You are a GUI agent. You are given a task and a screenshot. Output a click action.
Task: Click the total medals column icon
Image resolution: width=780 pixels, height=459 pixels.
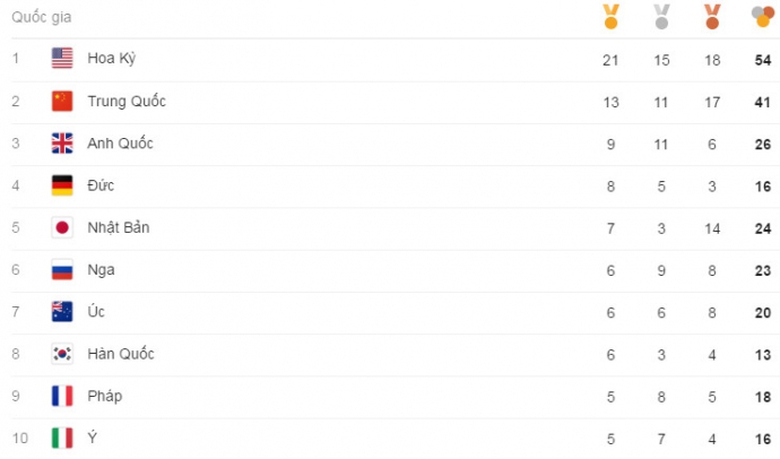pos(762,16)
